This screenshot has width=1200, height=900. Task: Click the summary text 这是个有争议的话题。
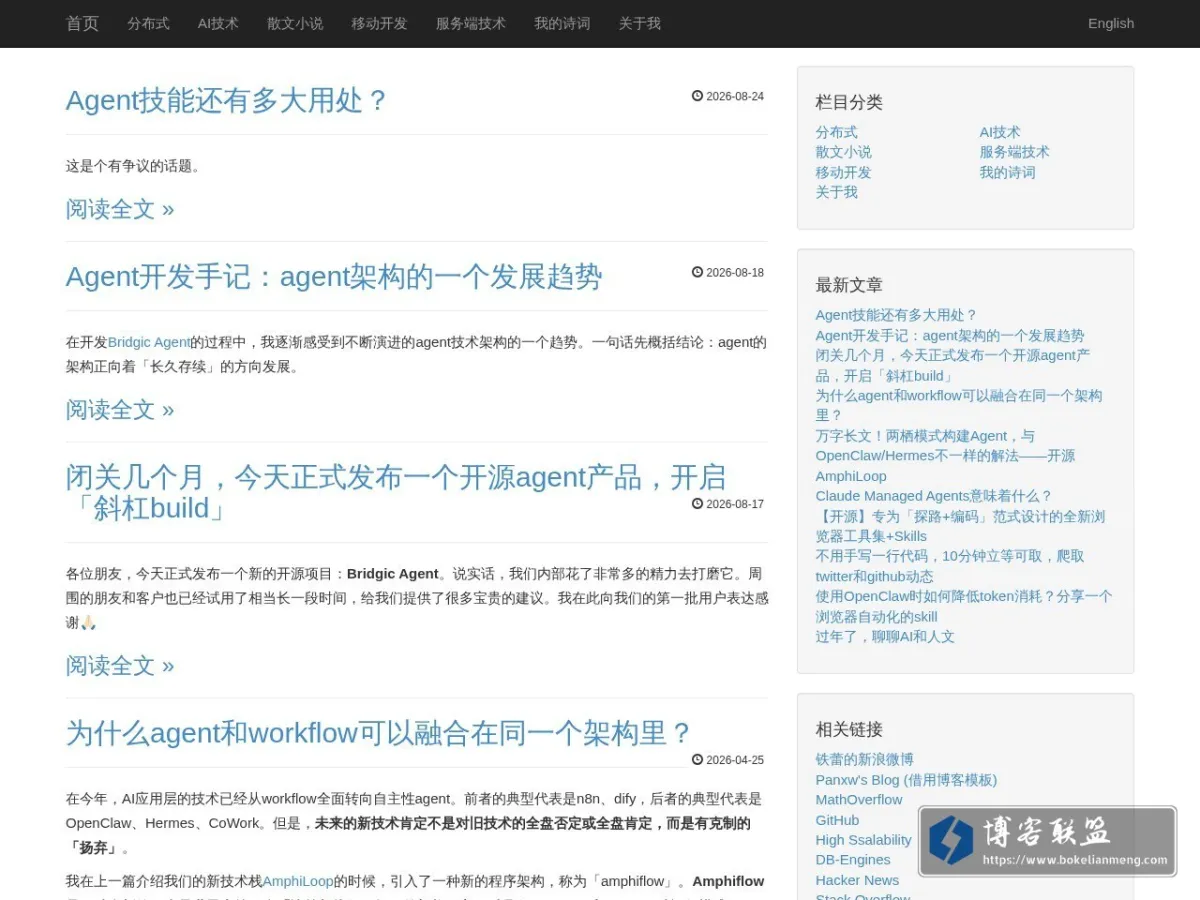pyautogui.click(x=134, y=166)
